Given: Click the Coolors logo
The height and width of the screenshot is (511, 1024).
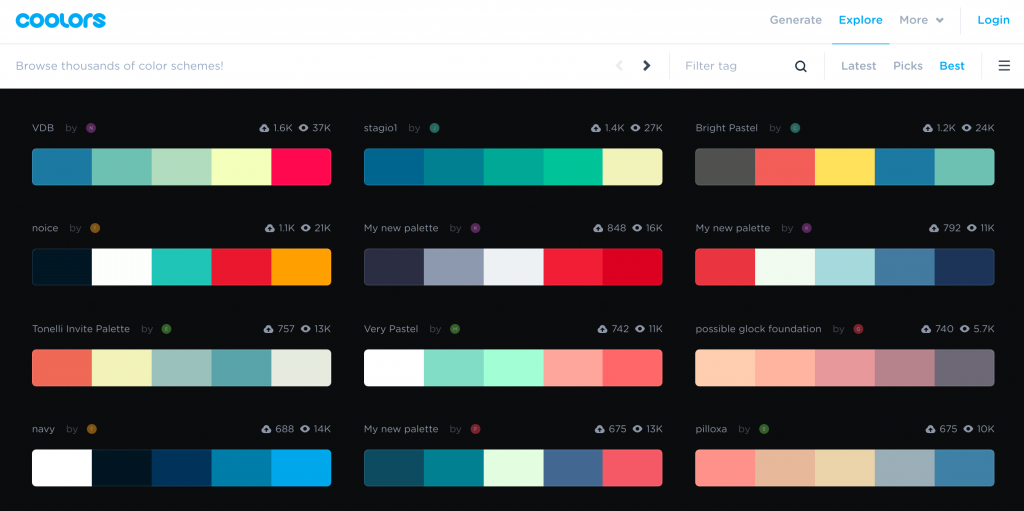Looking at the screenshot, I should click(61, 20).
